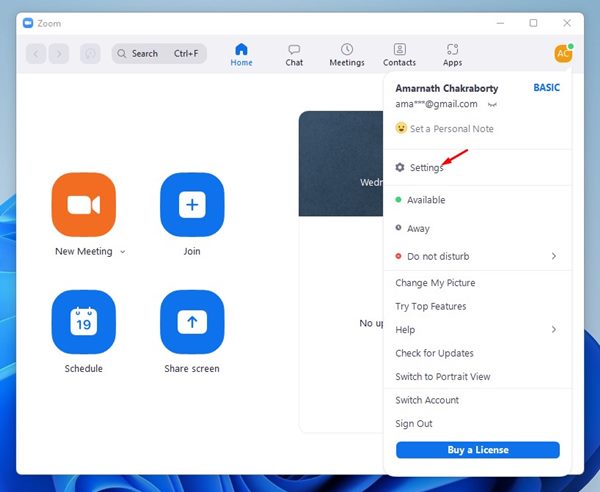Go to the Home tab
The height and width of the screenshot is (492, 600).
tap(241, 55)
